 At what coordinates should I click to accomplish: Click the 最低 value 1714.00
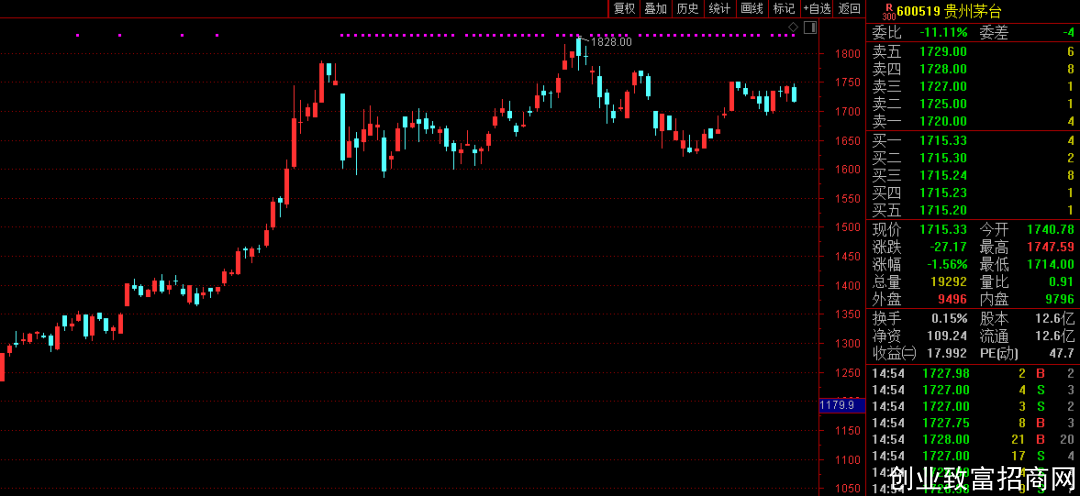(1050, 265)
